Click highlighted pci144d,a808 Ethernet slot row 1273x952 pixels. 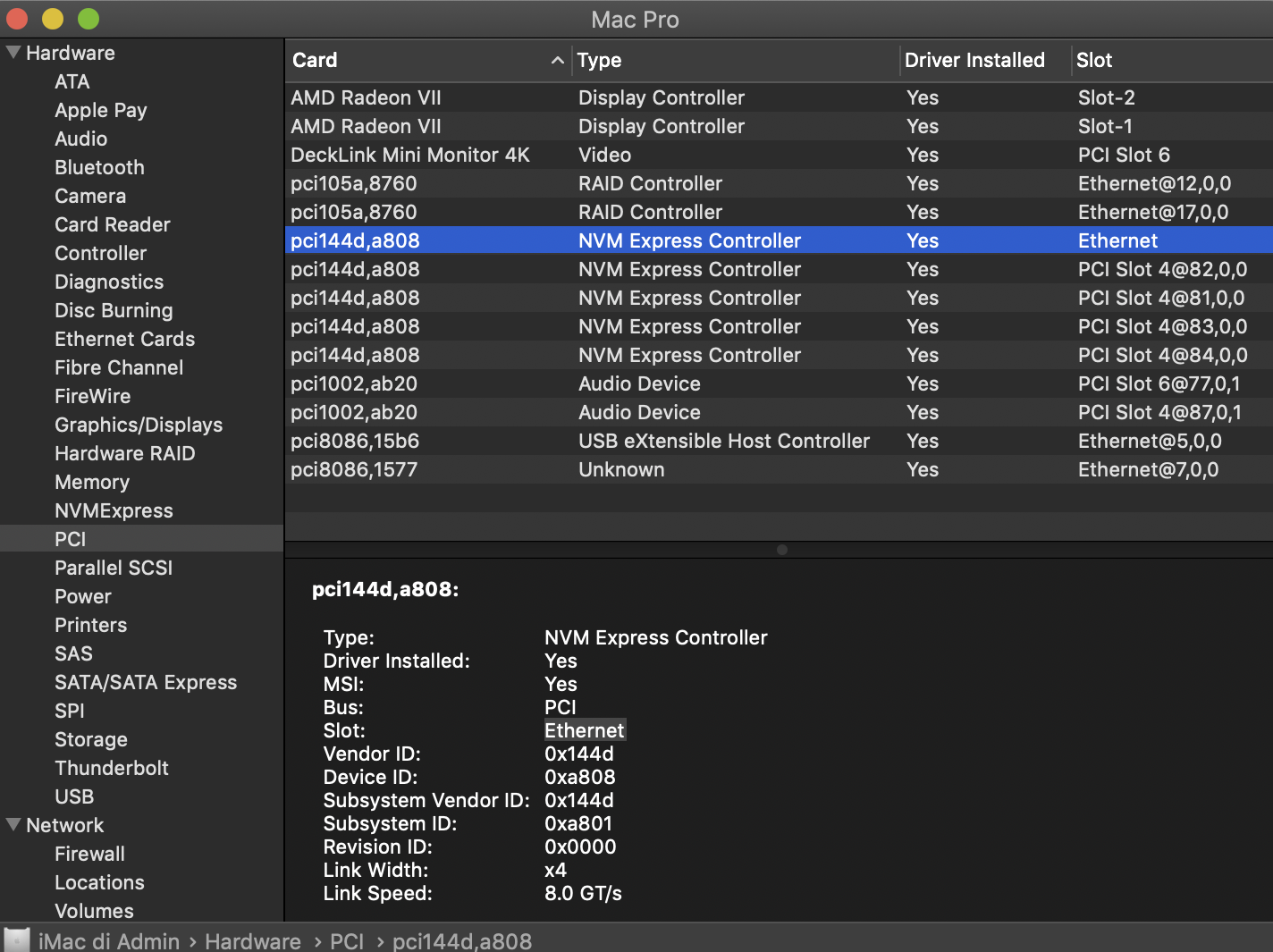coord(779,240)
